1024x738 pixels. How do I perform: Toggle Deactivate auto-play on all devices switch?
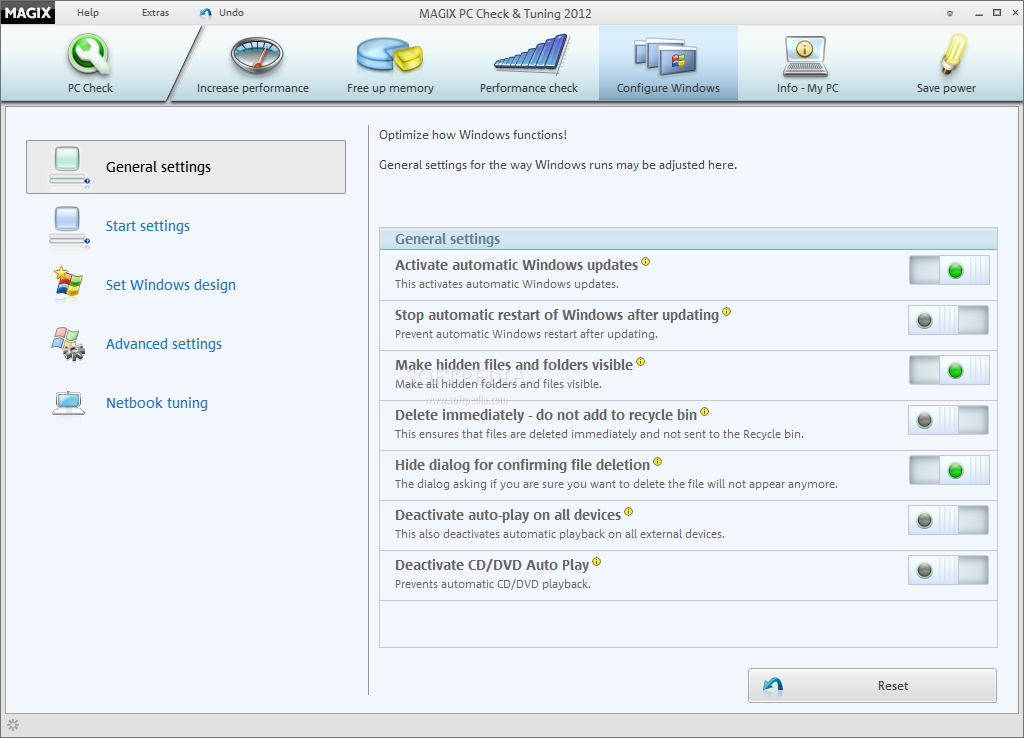949,520
